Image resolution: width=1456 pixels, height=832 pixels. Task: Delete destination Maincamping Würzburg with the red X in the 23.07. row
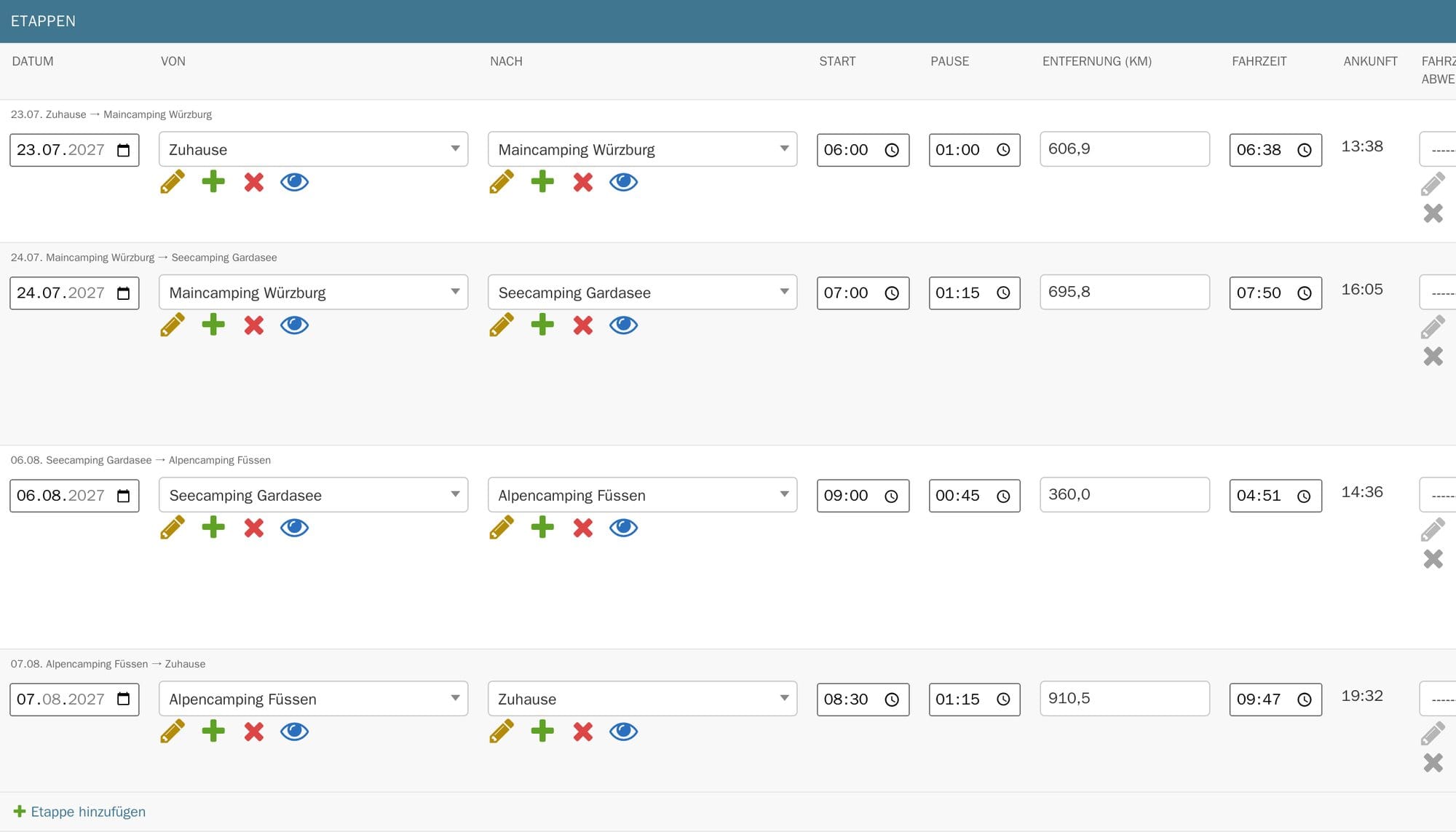pyautogui.click(x=583, y=182)
